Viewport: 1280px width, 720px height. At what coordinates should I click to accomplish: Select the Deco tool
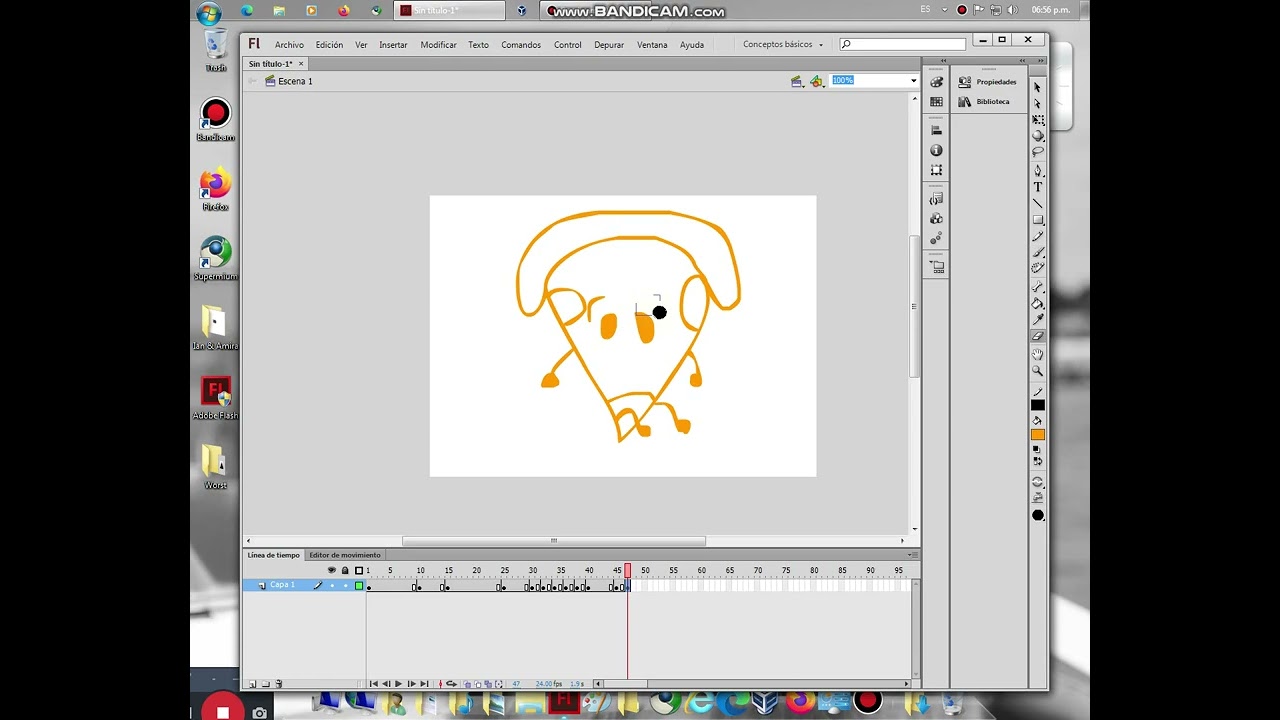pyautogui.click(x=1038, y=268)
